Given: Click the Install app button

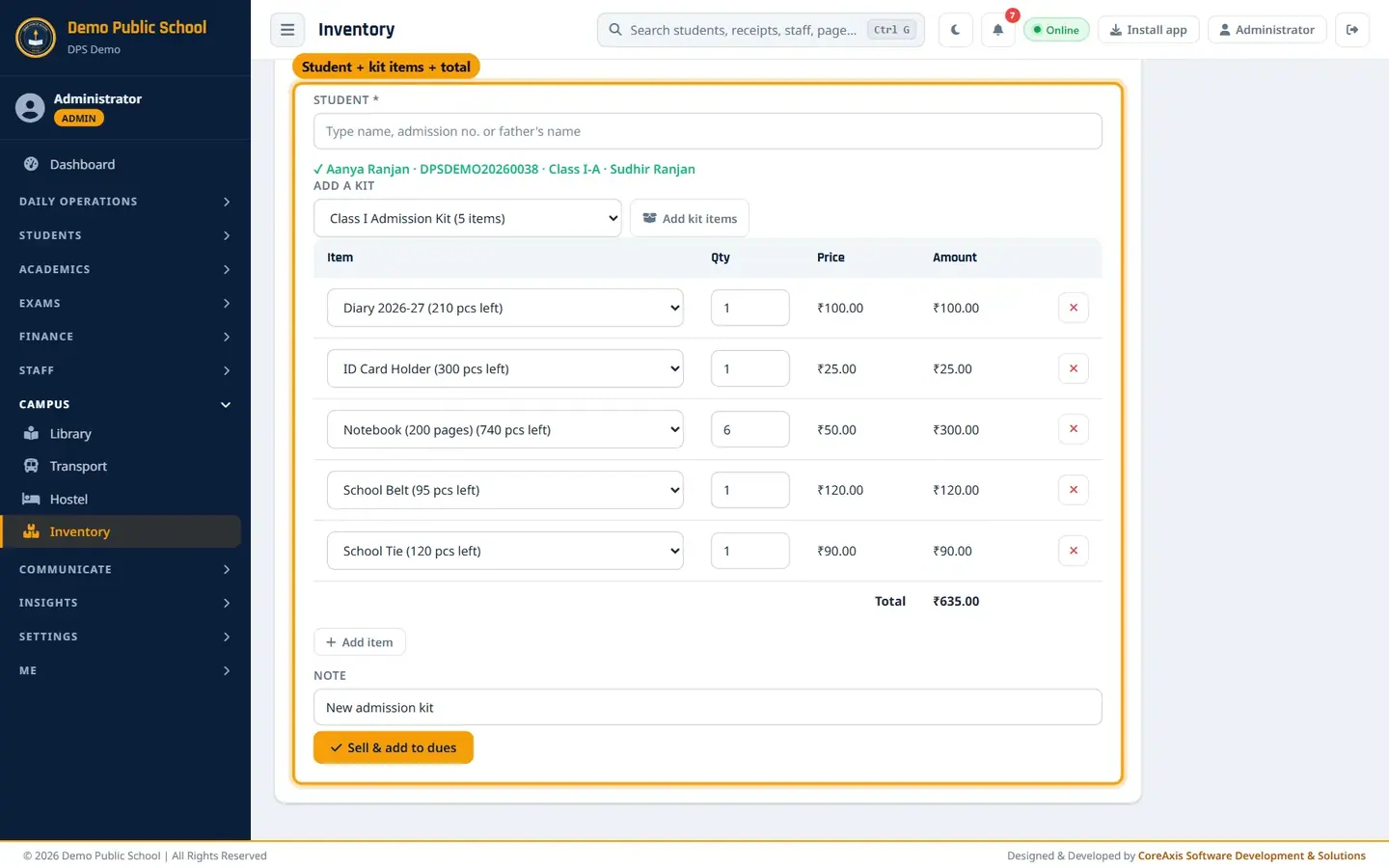Looking at the screenshot, I should click(x=1149, y=30).
